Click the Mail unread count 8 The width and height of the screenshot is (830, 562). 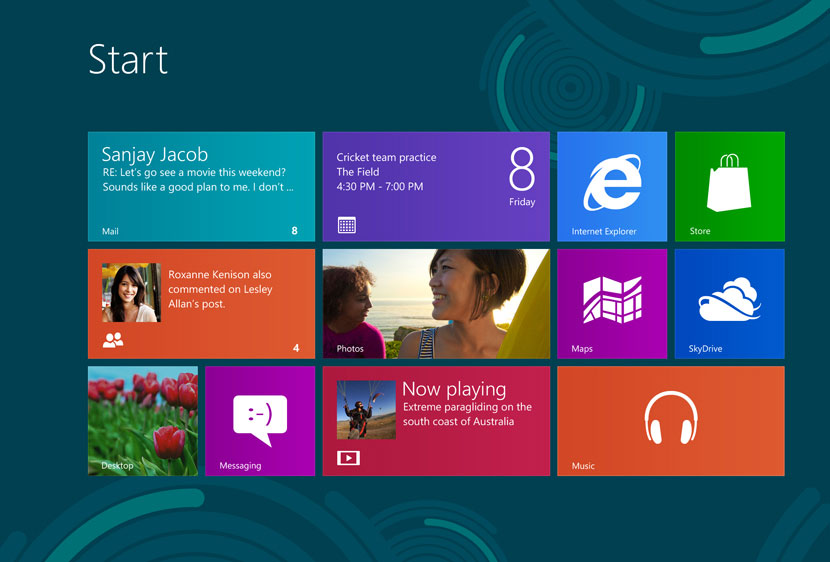294,231
